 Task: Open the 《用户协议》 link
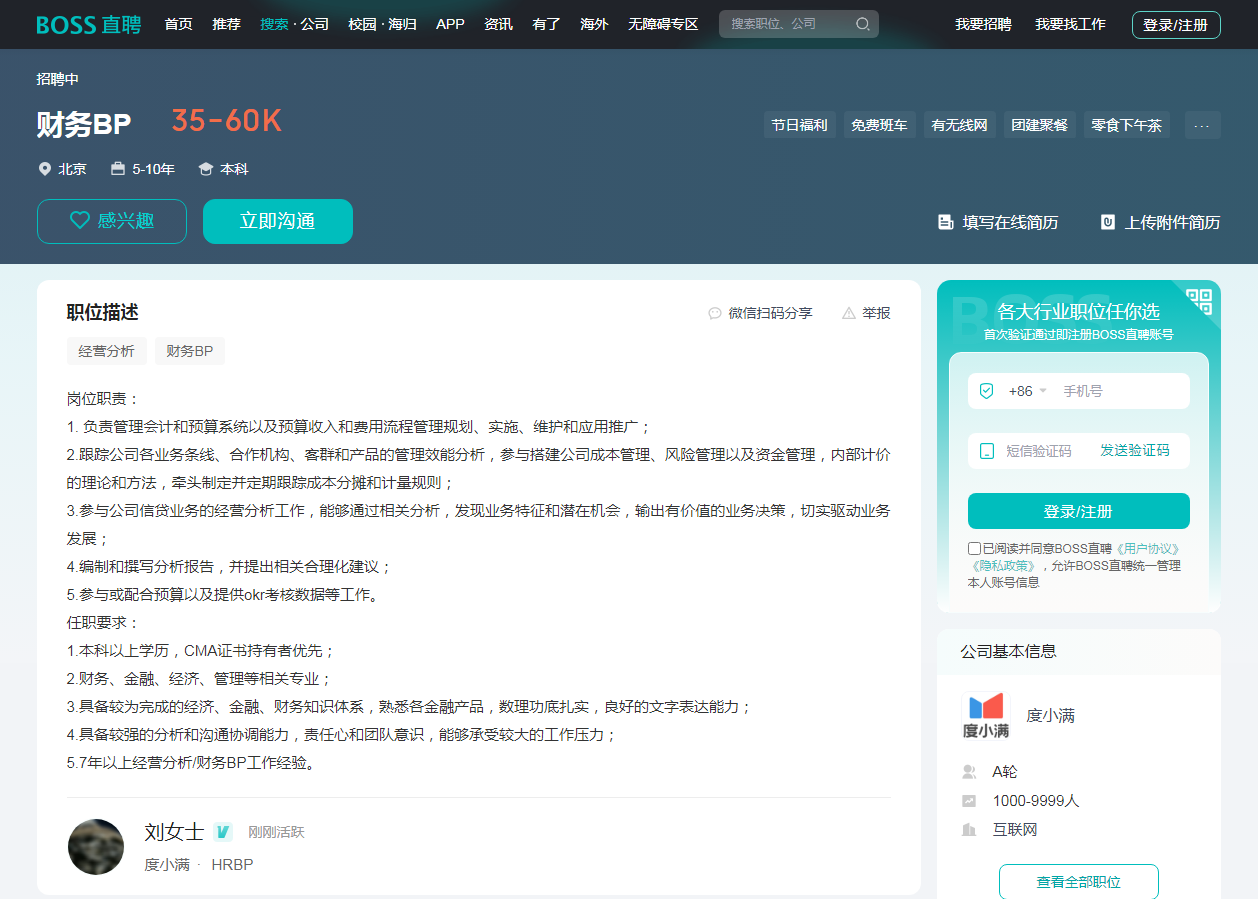click(x=1148, y=548)
